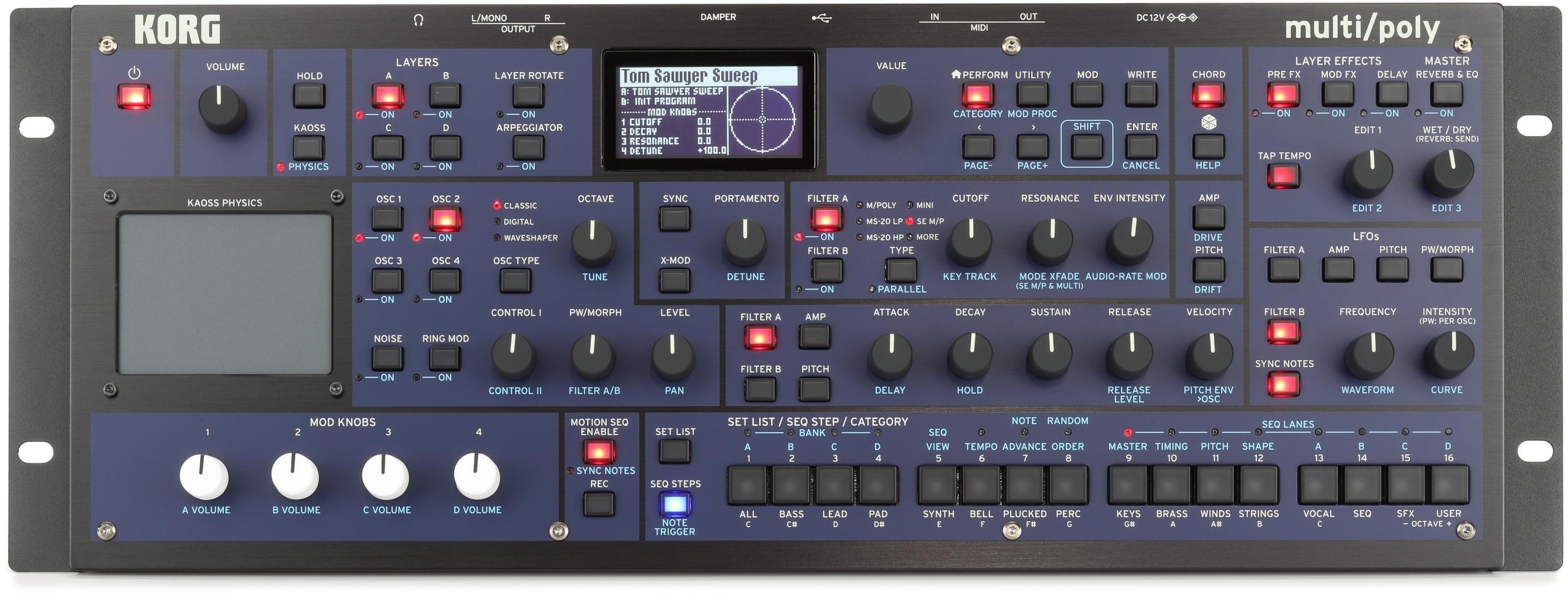This screenshot has width=1568, height=595.
Task: Select the envelope AMP button
Action: coord(815,336)
